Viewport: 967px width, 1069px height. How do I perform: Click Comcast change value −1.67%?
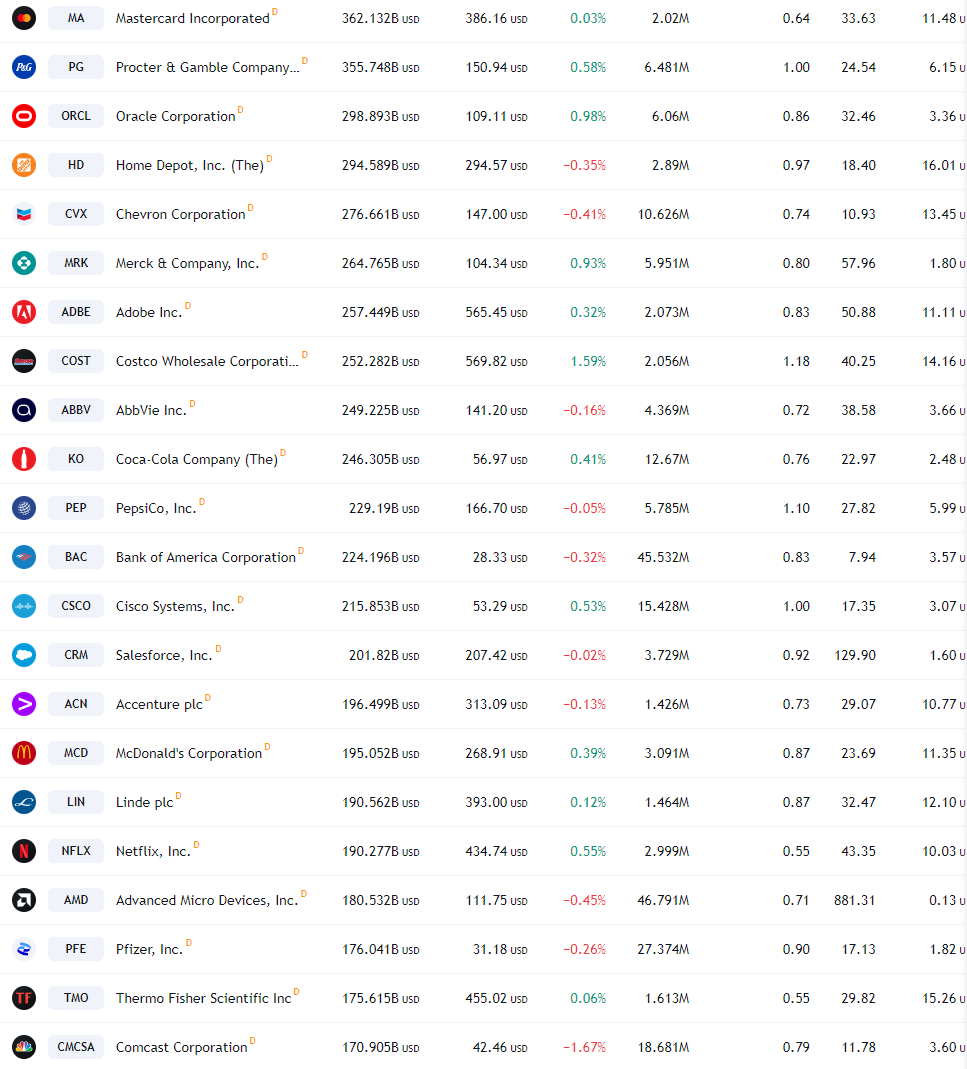[x=584, y=1047]
